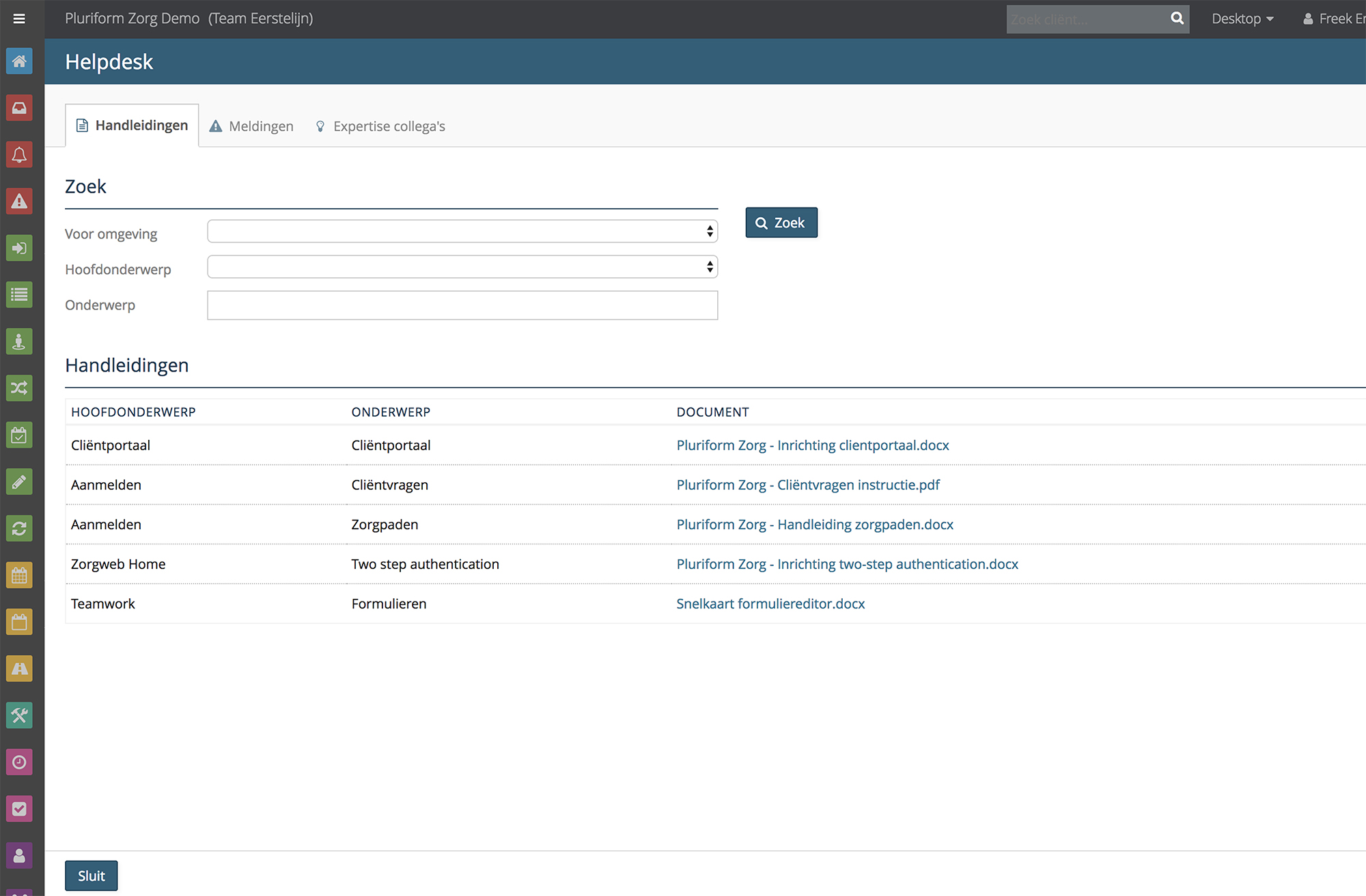Image resolution: width=1366 pixels, height=896 pixels.
Task: Click the Two step authentication cell
Action: click(425, 564)
